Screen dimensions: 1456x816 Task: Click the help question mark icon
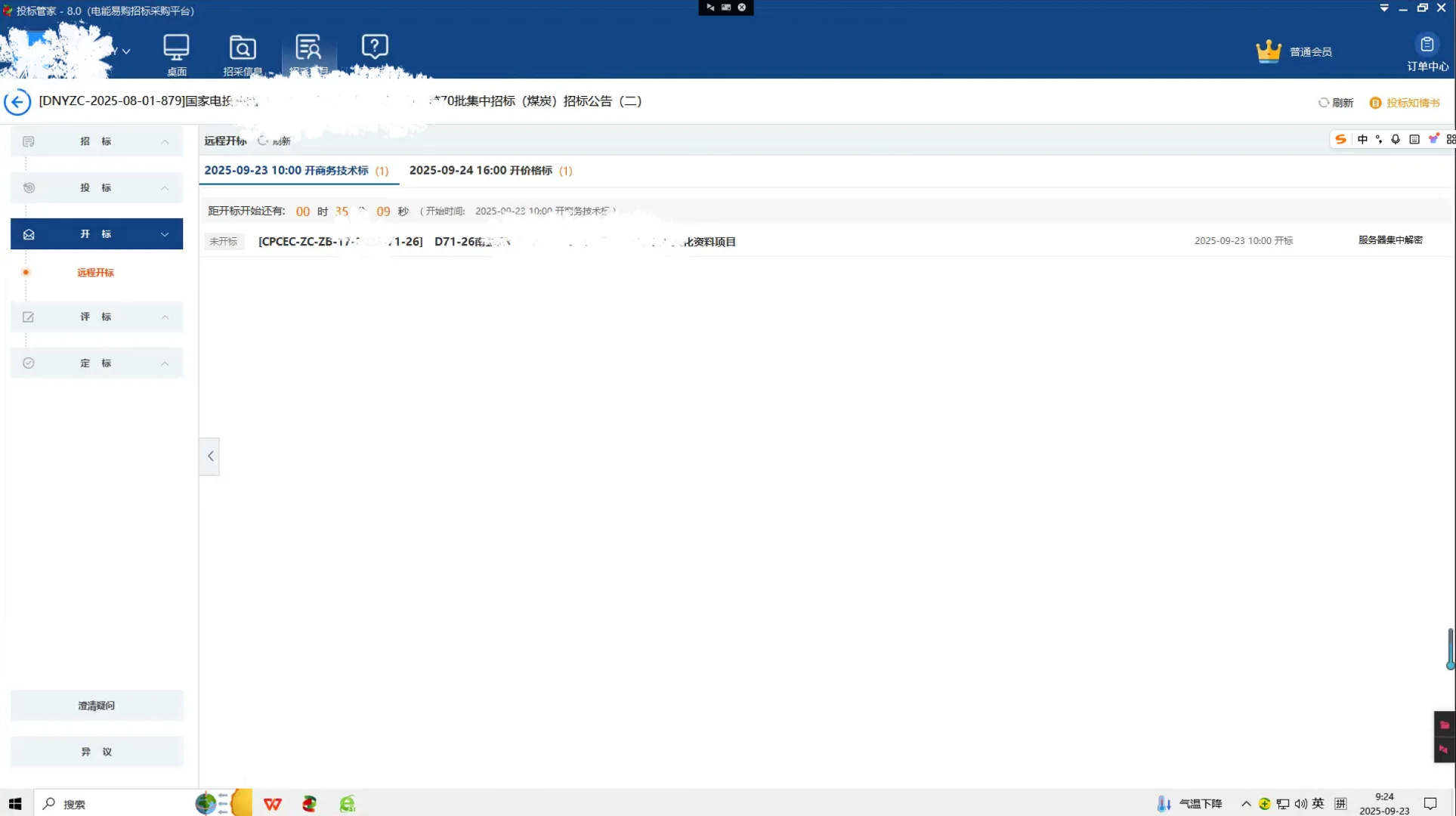click(x=375, y=48)
